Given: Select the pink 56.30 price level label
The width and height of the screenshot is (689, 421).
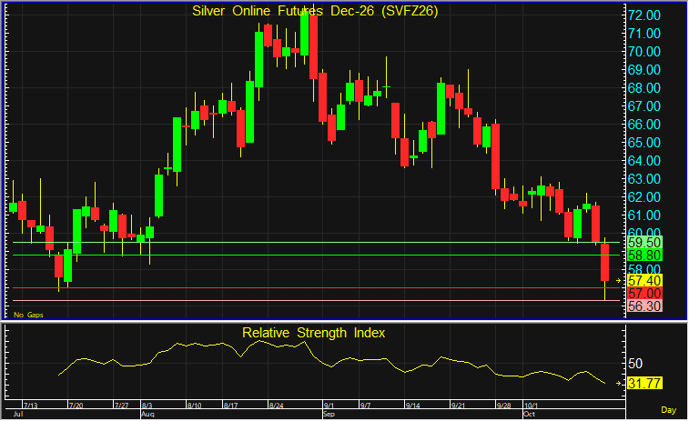Looking at the screenshot, I should 644,306.
